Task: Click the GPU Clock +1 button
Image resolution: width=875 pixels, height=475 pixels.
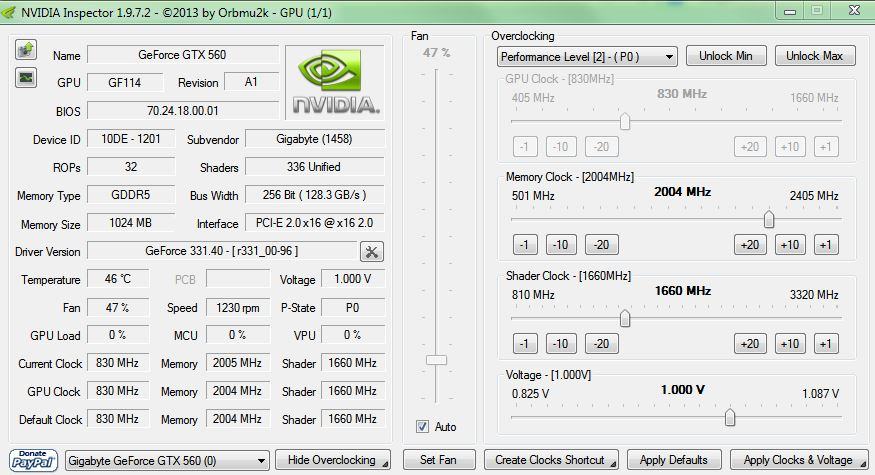Action: click(x=826, y=147)
